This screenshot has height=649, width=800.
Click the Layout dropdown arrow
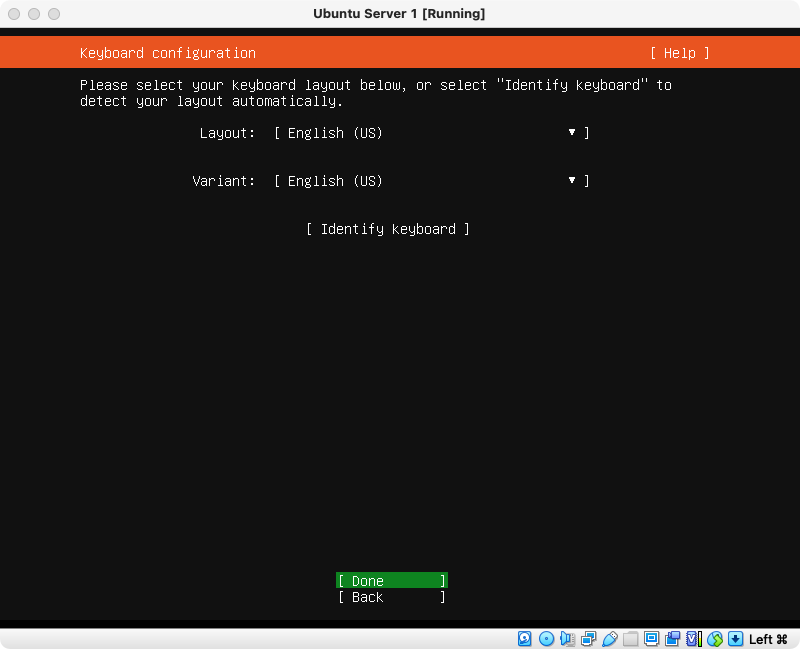pos(572,133)
